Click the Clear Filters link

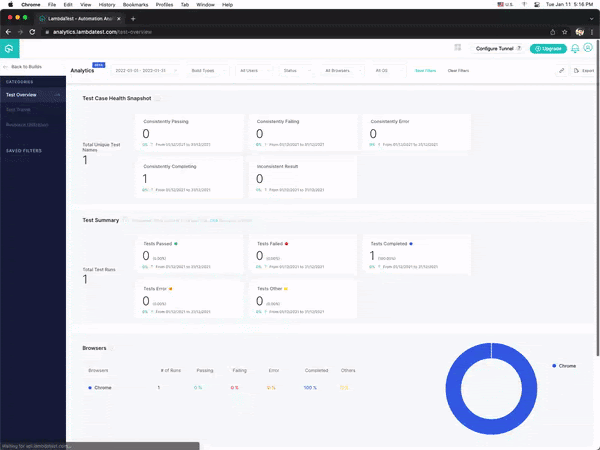pyautogui.click(x=458, y=71)
